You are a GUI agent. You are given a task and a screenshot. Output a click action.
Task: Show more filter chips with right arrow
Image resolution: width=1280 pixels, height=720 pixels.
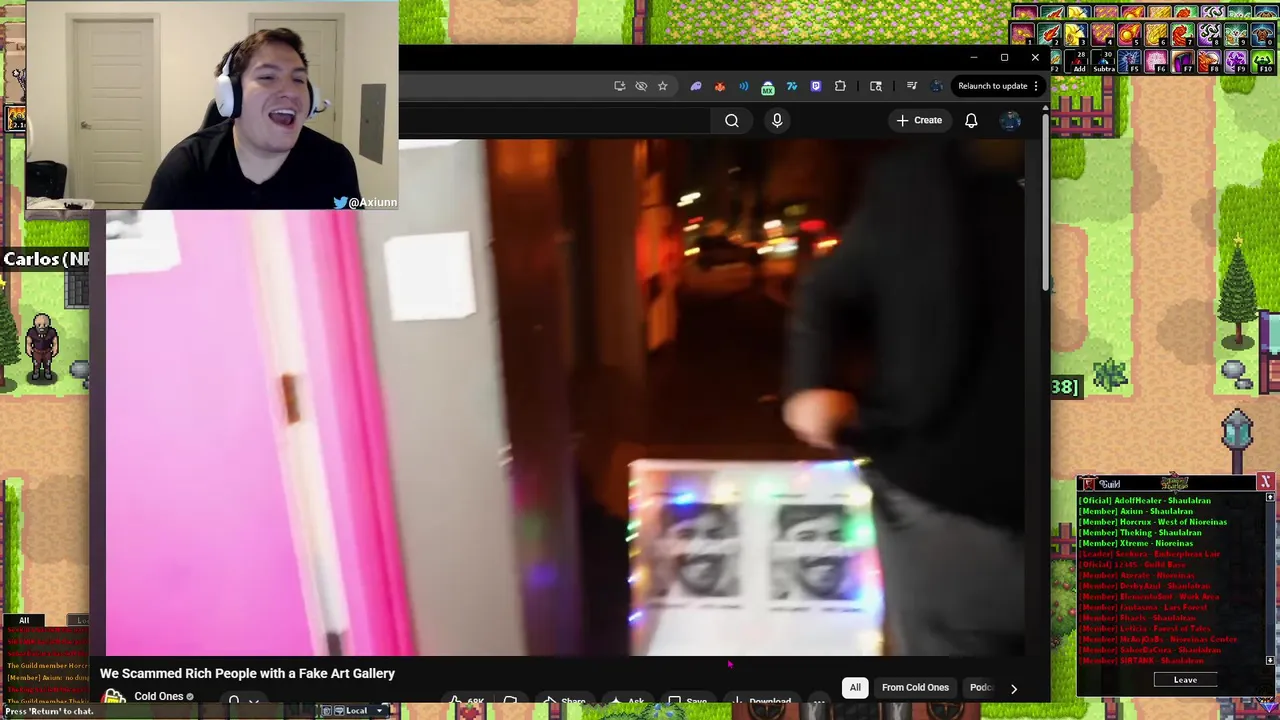[1013, 689]
